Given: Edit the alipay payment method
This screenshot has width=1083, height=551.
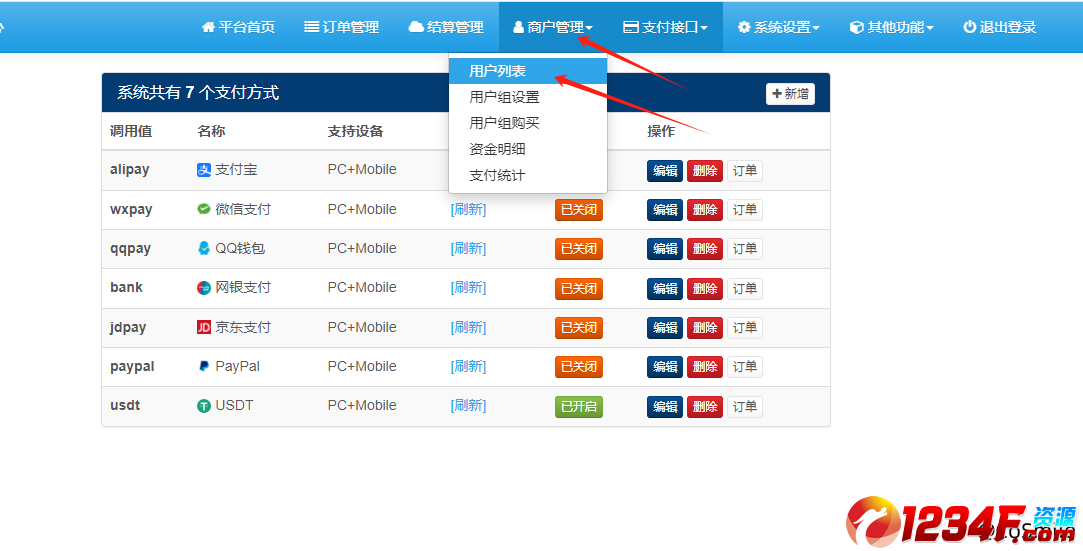Looking at the screenshot, I should pyautogui.click(x=665, y=171).
